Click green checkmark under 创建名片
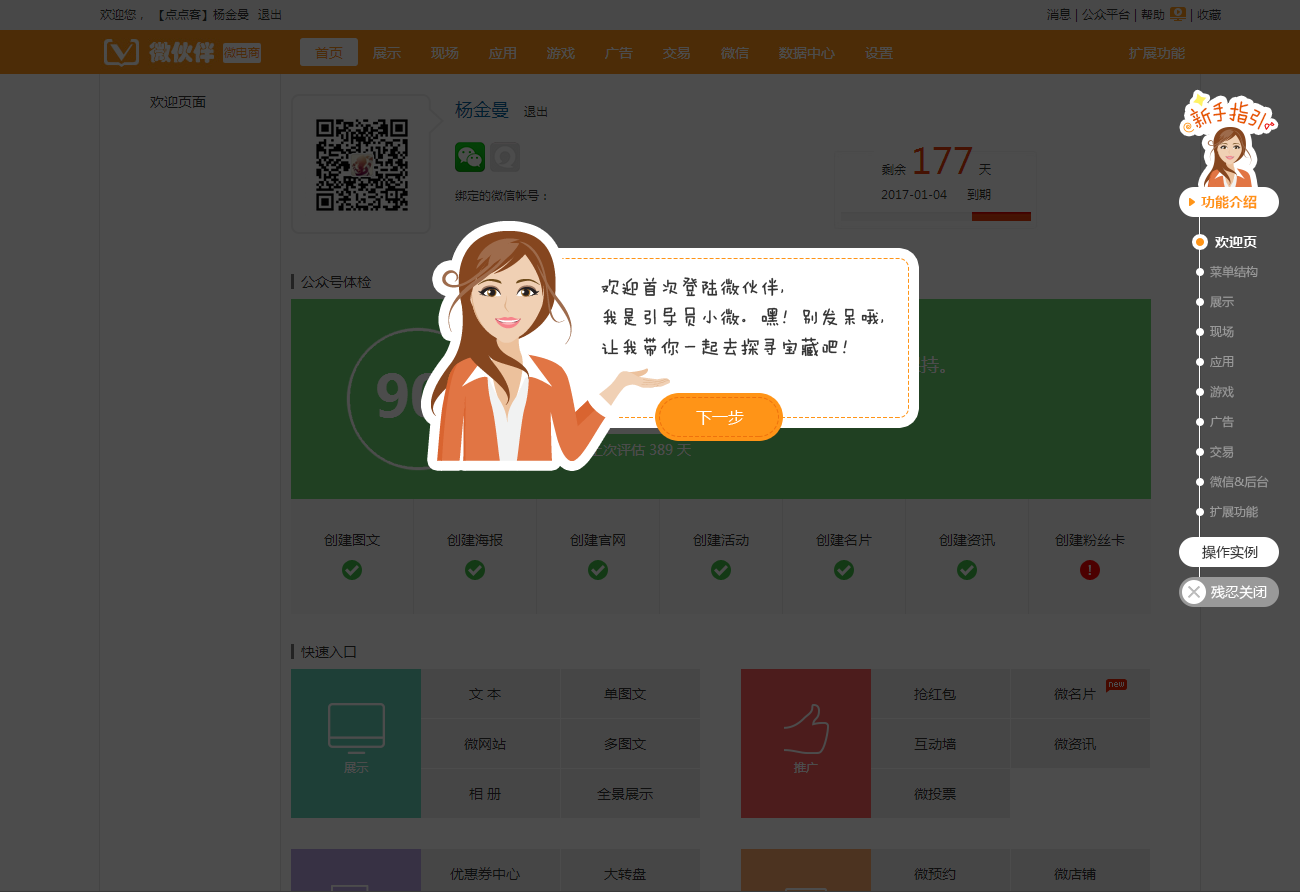This screenshot has width=1300, height=892. point(844,570)
